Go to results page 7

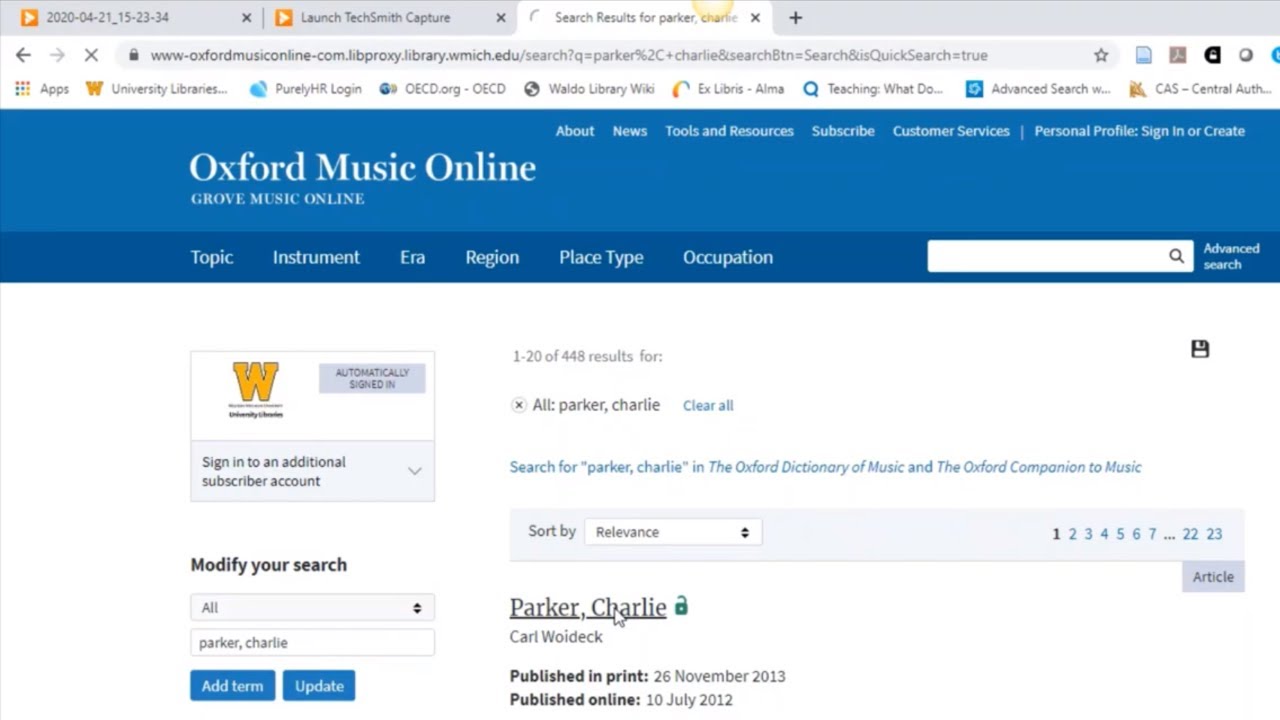pyautogui.click(x=1152, y=534)
